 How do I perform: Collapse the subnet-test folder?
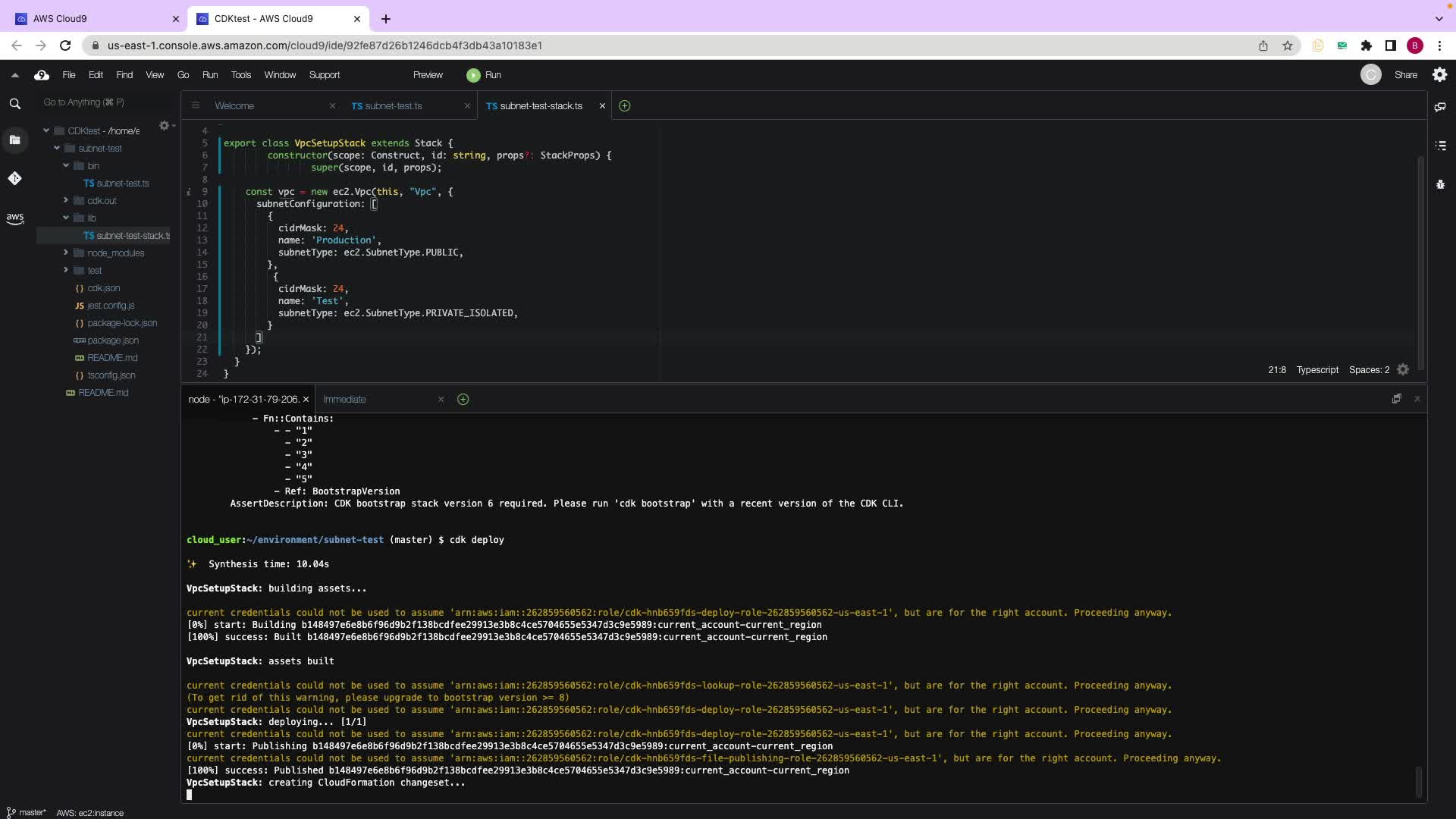(x=57, y=149)
